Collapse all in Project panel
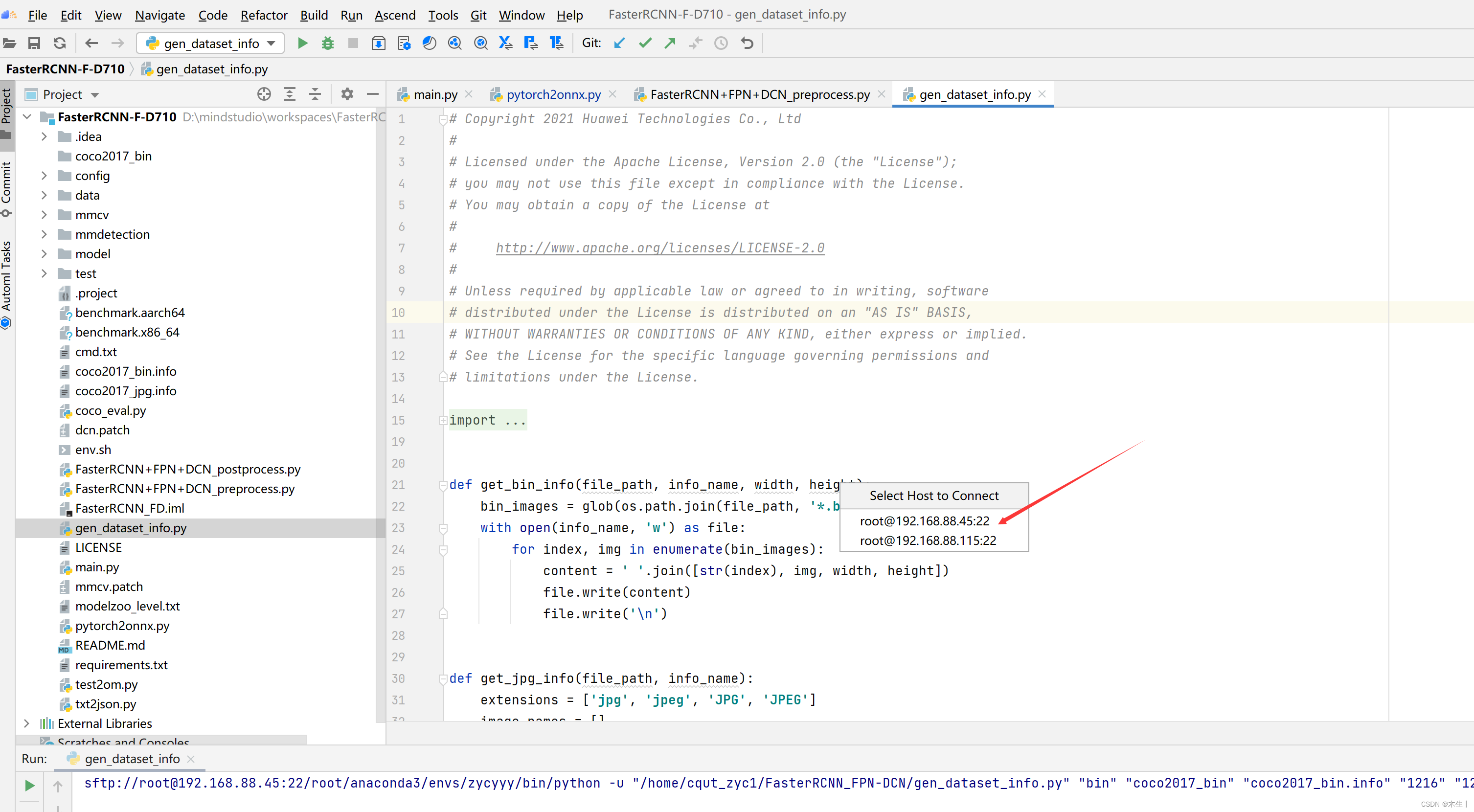Image resolution: width=1474 pixels, height=812 pixels. pyautogui.click(x=315, y=94)
